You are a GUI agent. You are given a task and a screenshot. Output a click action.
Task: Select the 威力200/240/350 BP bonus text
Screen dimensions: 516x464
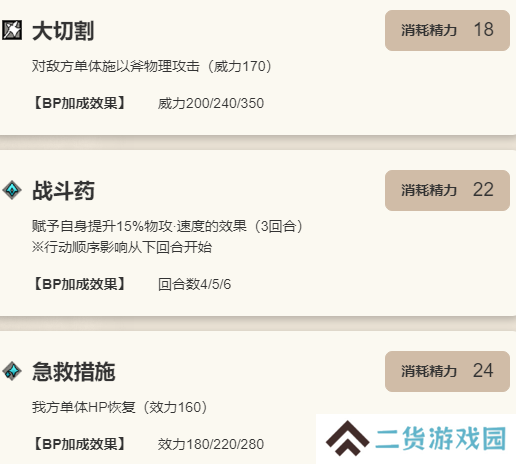click(211, 103)
